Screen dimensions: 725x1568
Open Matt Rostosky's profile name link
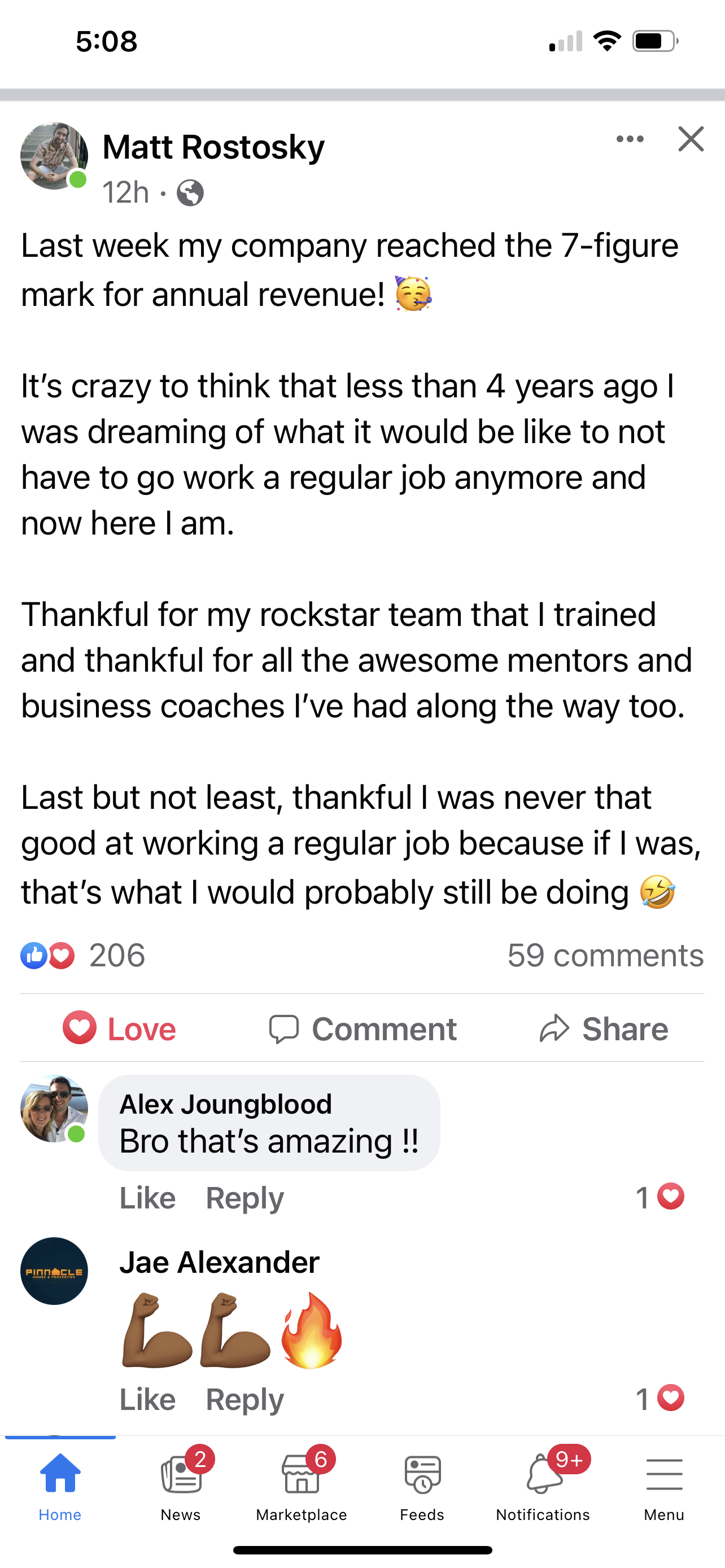(x=213, y=147)
